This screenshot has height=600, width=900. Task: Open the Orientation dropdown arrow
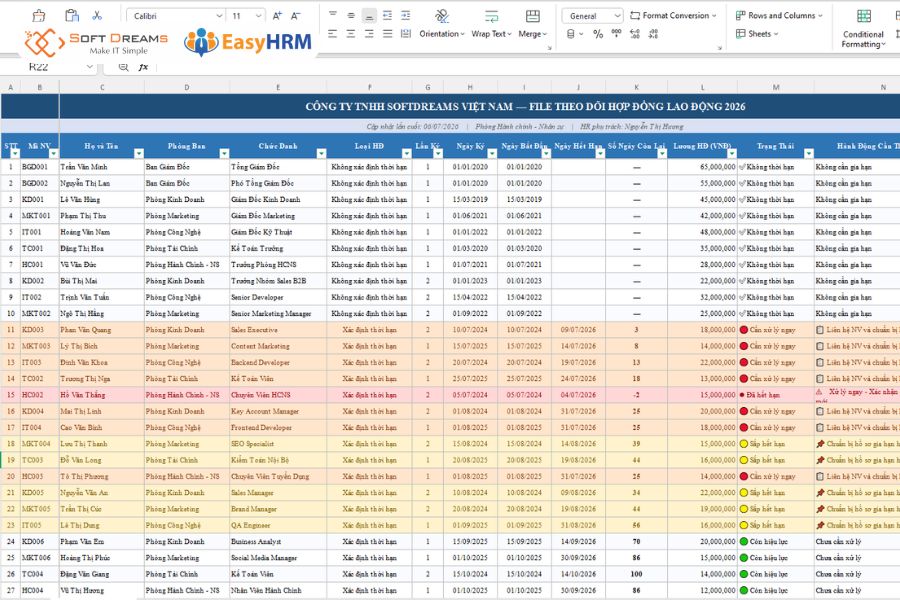(463, 34)
